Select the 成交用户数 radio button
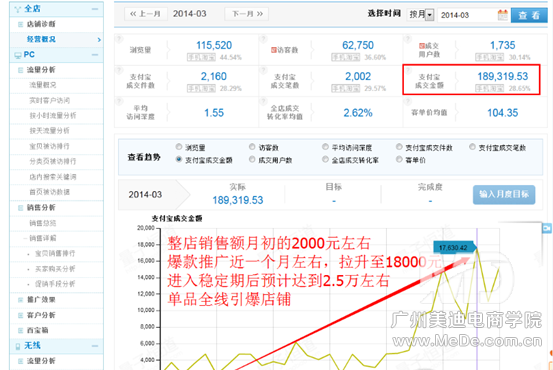This screenshot has height=370, width=553. coord(252,159)
